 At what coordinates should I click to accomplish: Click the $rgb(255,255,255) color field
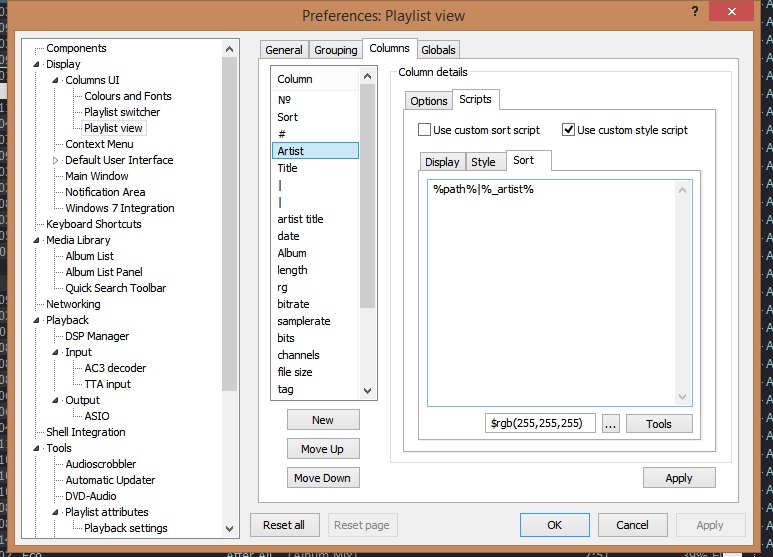point(540,424)
